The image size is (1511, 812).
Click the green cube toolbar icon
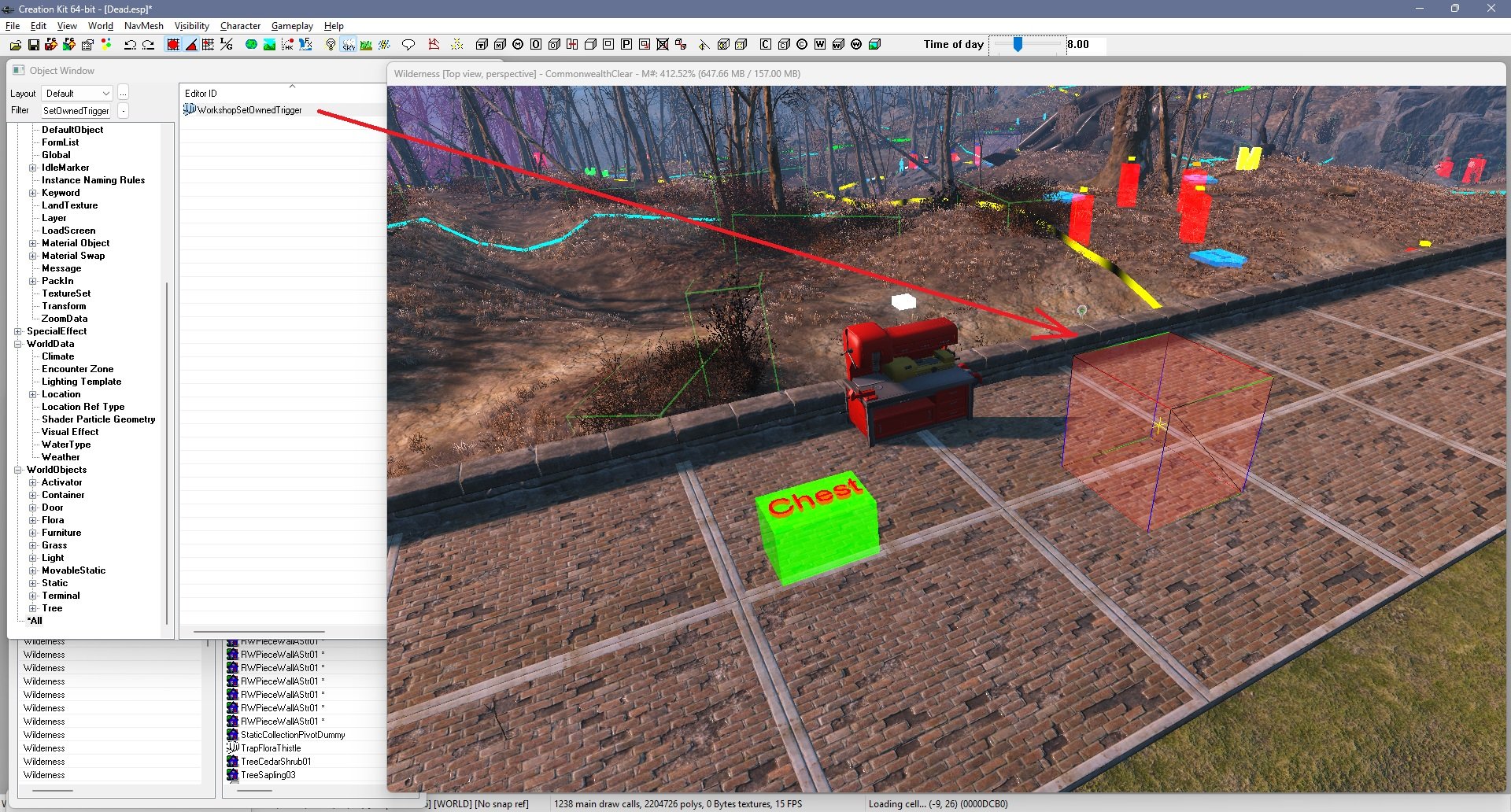click(874, 45)
